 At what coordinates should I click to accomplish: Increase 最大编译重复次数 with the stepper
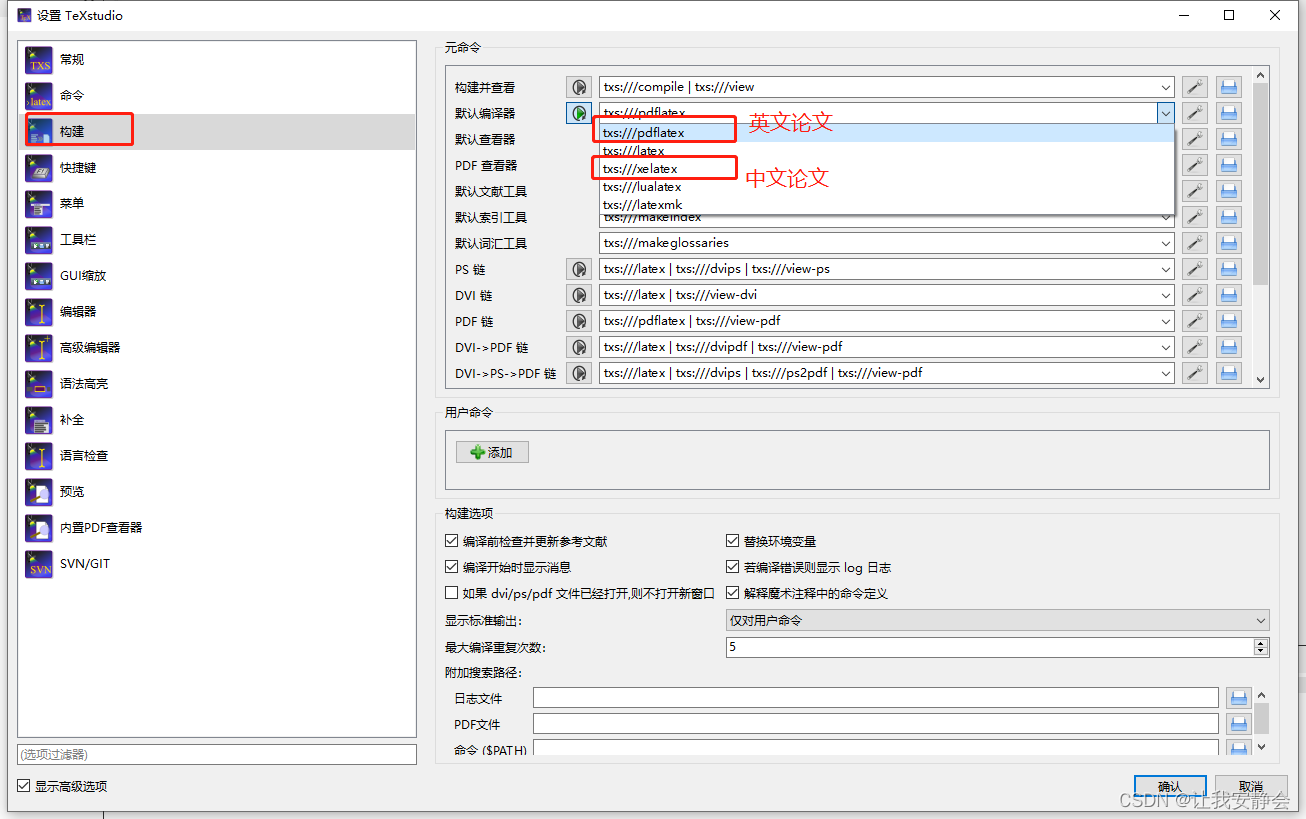click(x=1260, y=642)
